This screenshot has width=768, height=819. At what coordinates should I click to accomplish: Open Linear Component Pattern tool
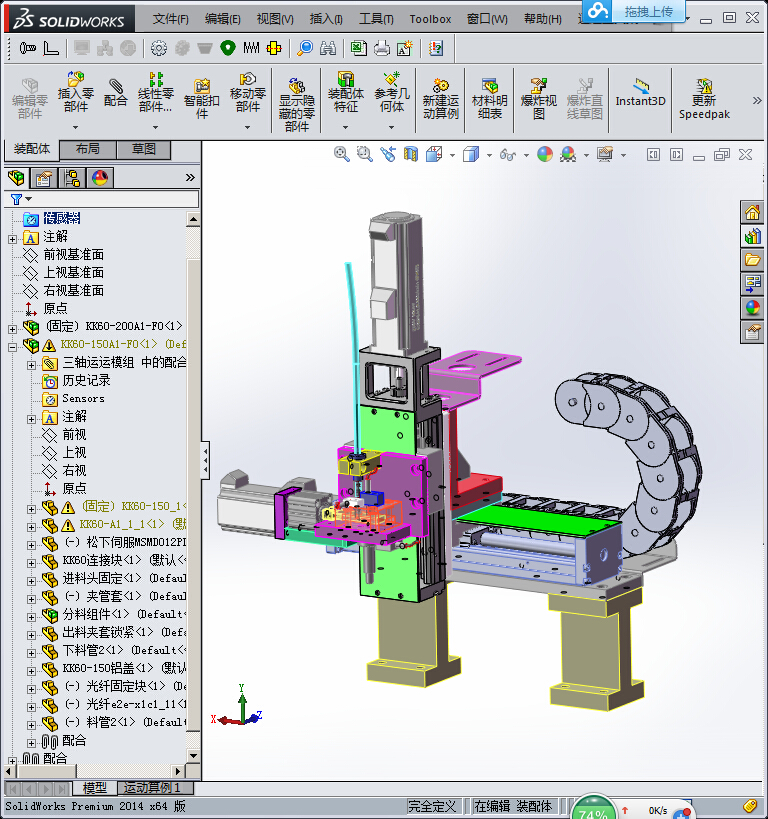pyautogui.click(x=155, y=92)
